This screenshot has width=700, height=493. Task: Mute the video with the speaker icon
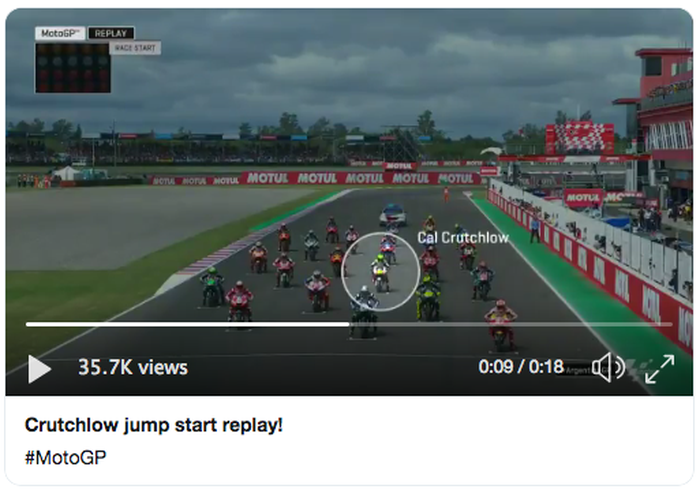[x=608, y=368]
